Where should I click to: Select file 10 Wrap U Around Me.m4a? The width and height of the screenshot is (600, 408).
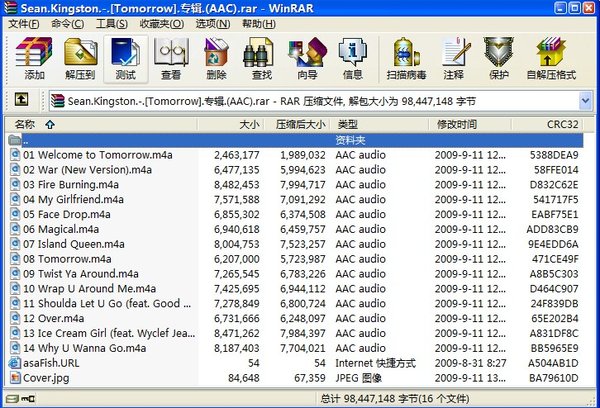(90, 288)
